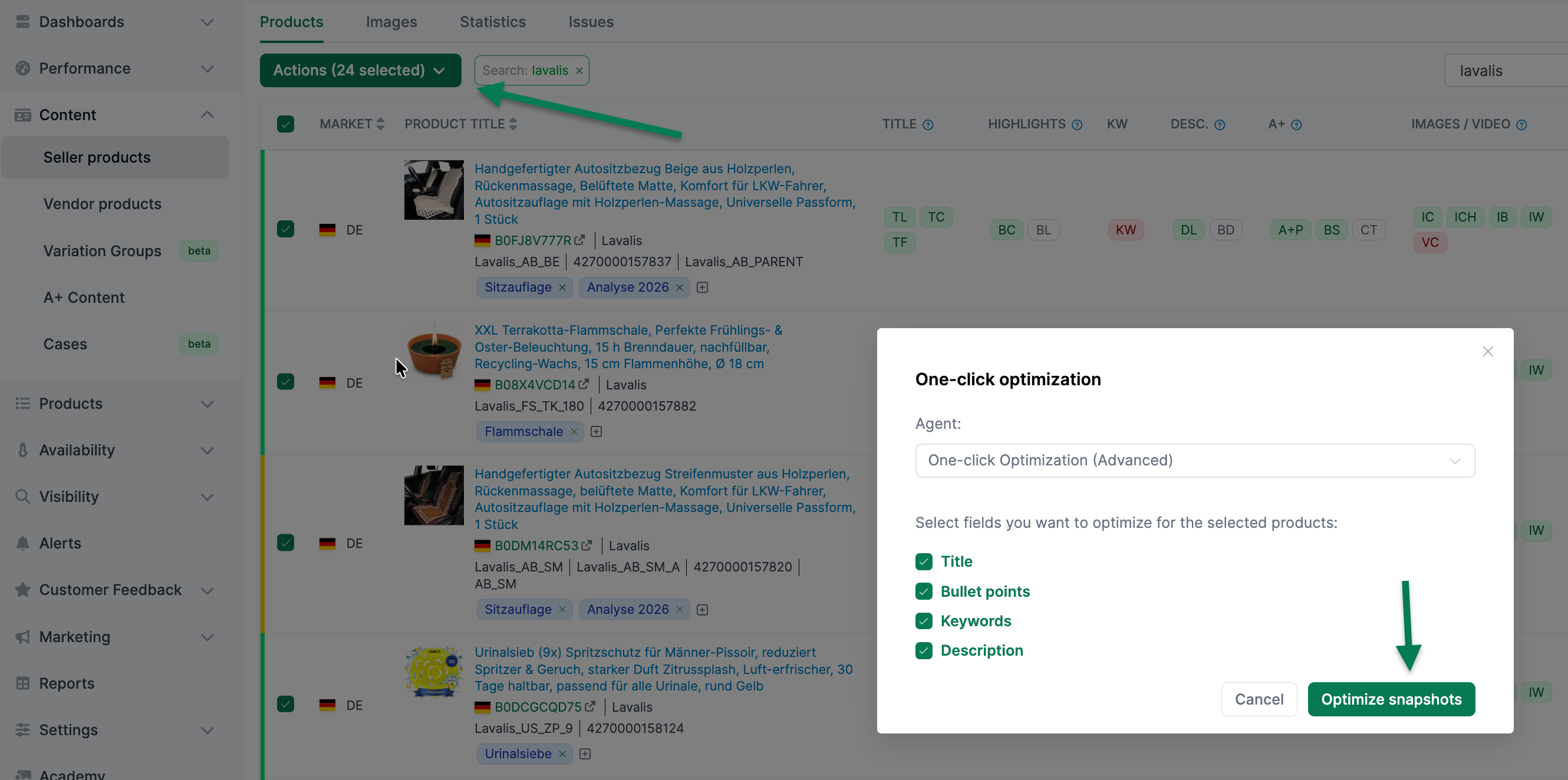Uncheck the Keywords field checkbox
Screen dimensions: 1568x780
coord(923,620)
